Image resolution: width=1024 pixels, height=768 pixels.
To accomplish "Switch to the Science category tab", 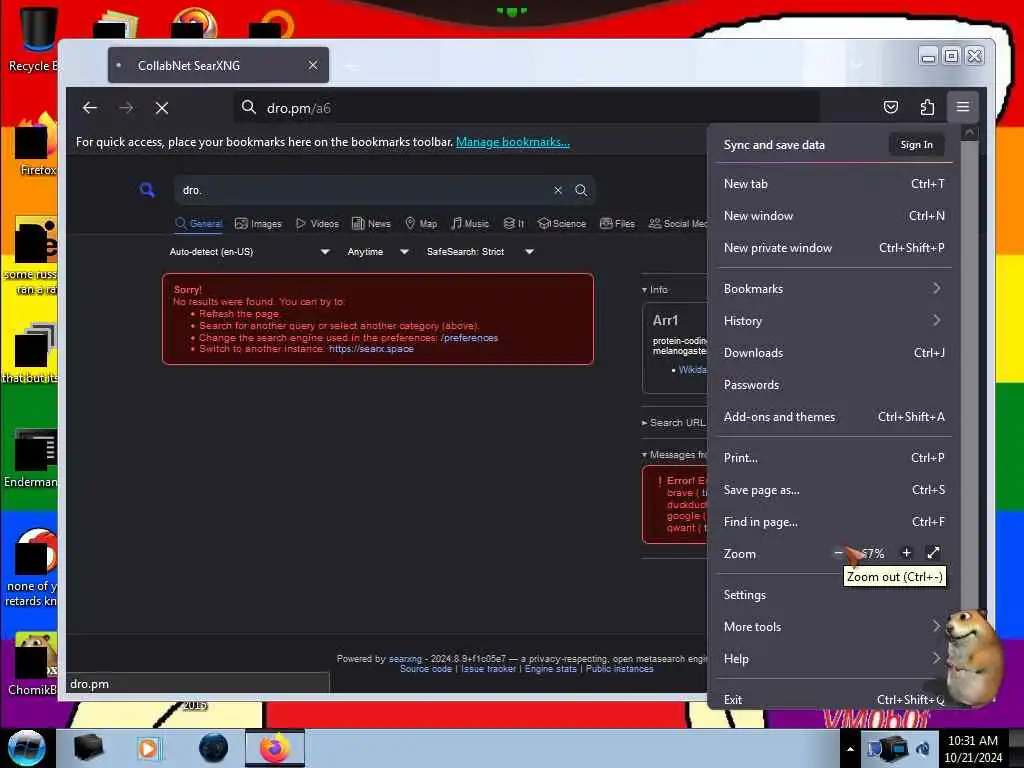I will (x=562, y=223).
